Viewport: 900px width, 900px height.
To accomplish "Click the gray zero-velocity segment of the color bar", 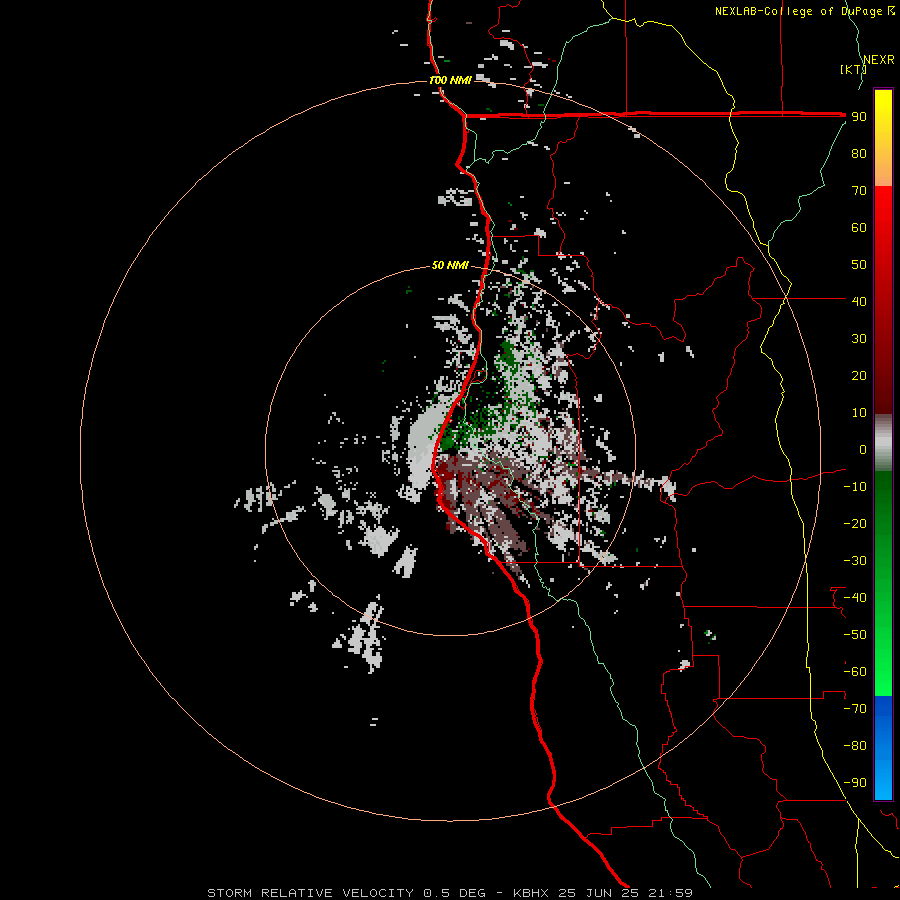I will (x=883, y=443).
